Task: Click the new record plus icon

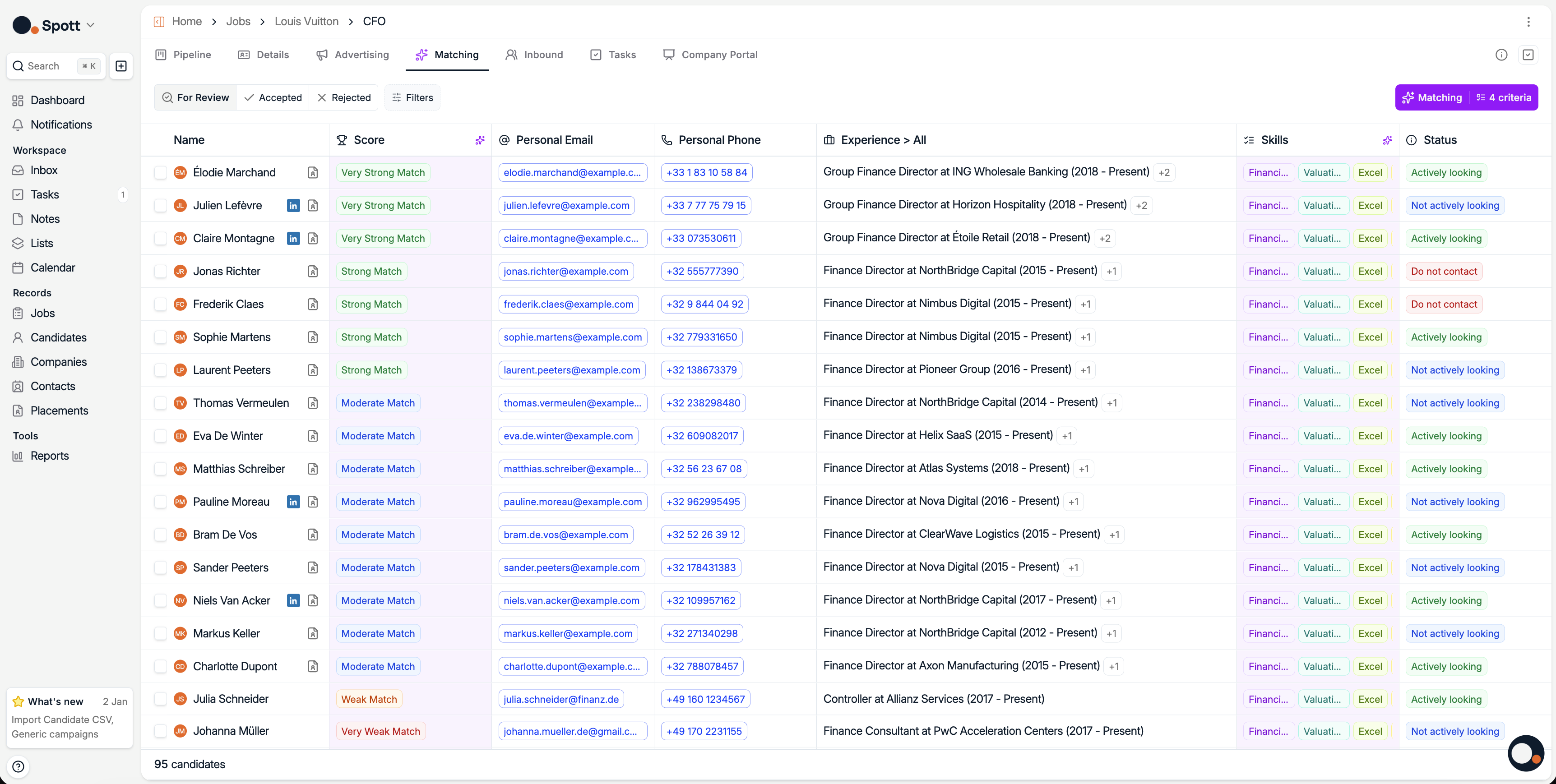Action: click(121, 66)
